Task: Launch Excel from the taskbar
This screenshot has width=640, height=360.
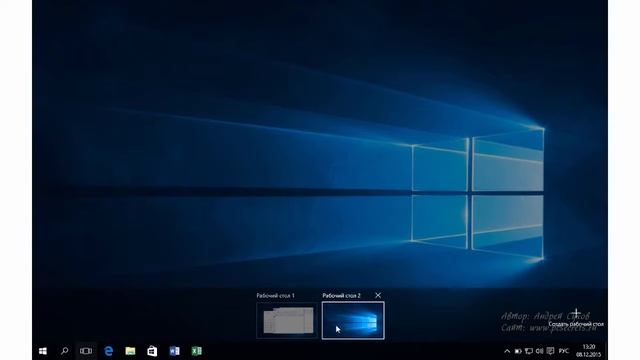Action: point(196,351)
